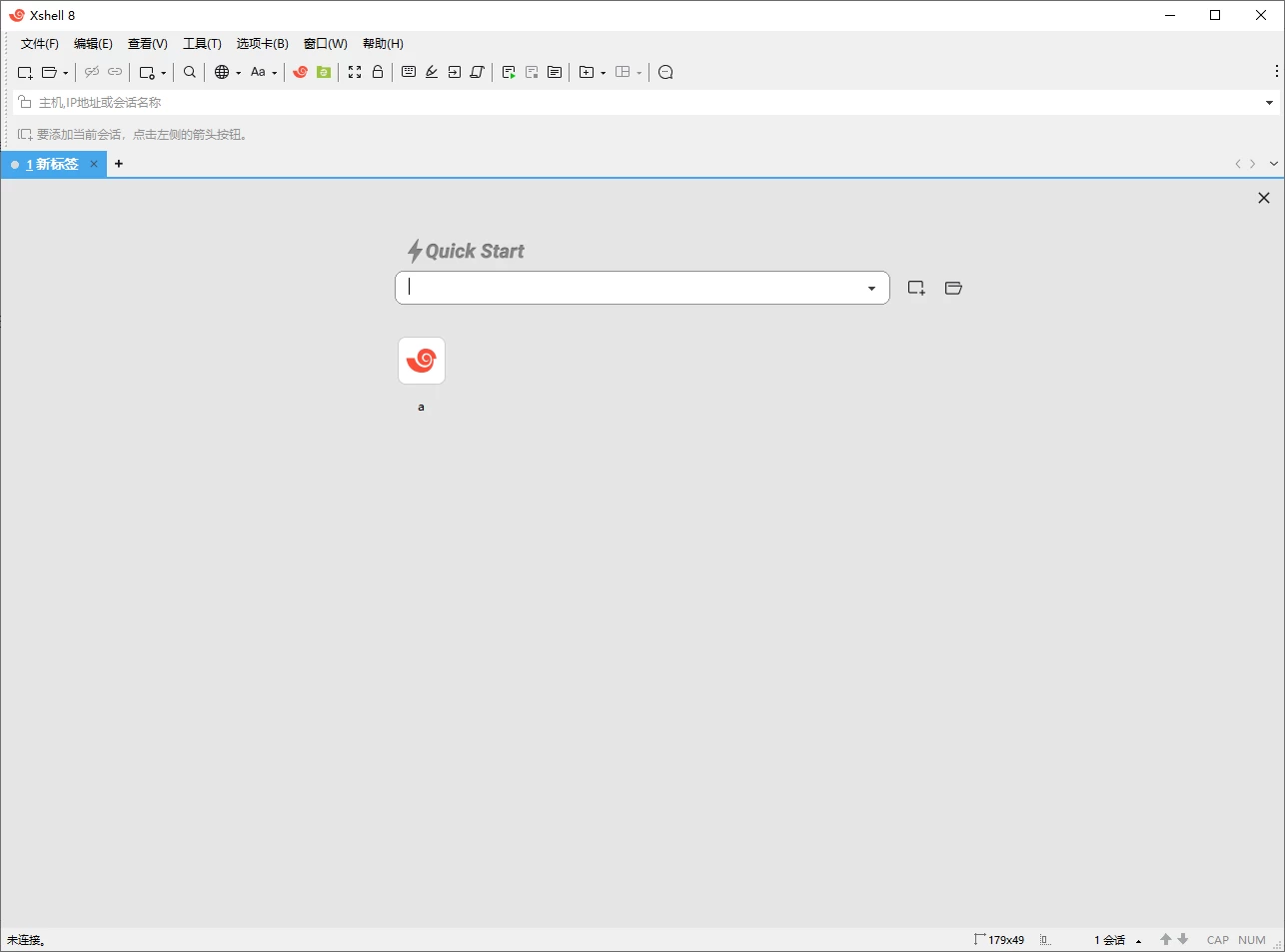This screenshot has width=1285, height=952.
Task: Click the lock screen padlock icon
Action: 378,72
